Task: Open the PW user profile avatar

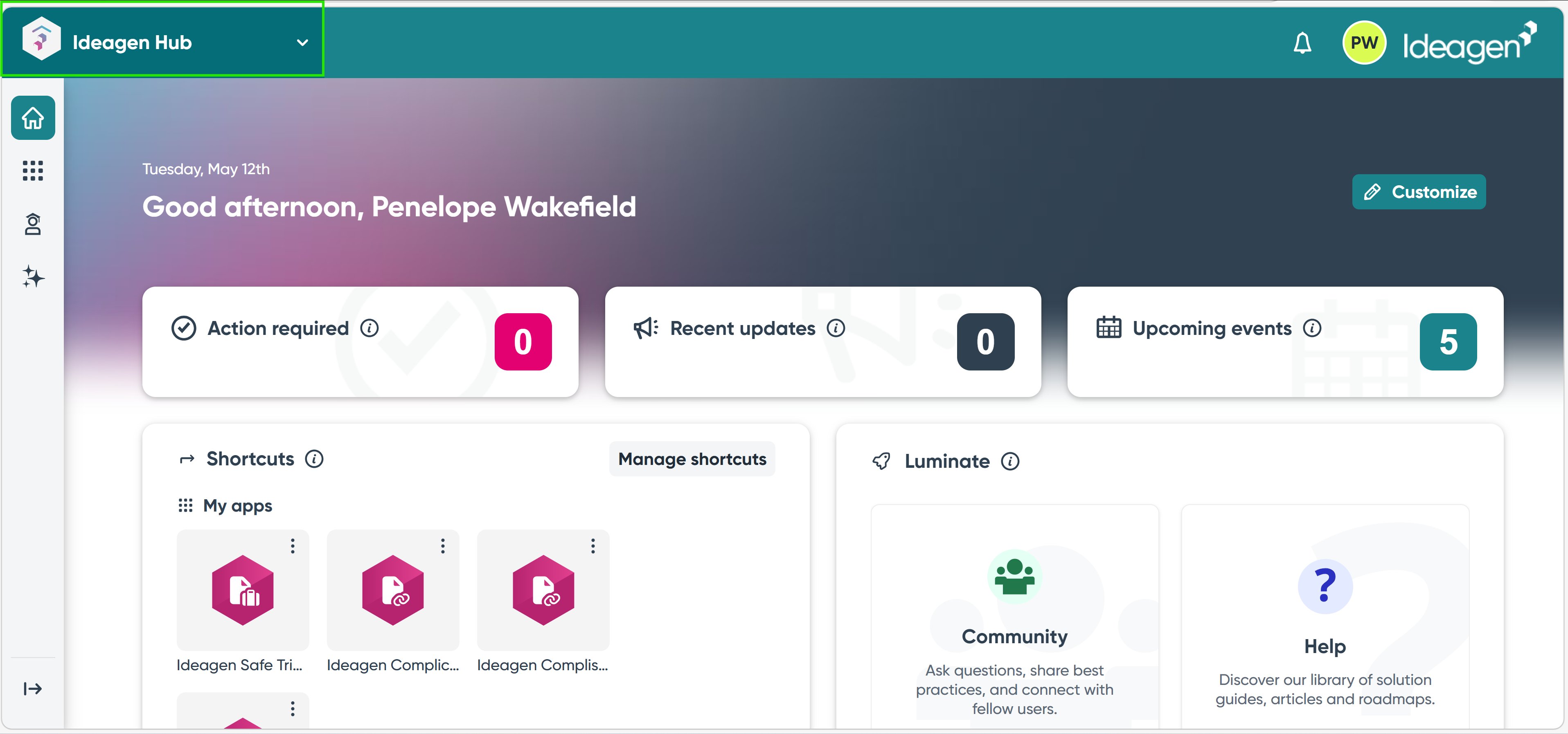Action: pos(1364,43)
